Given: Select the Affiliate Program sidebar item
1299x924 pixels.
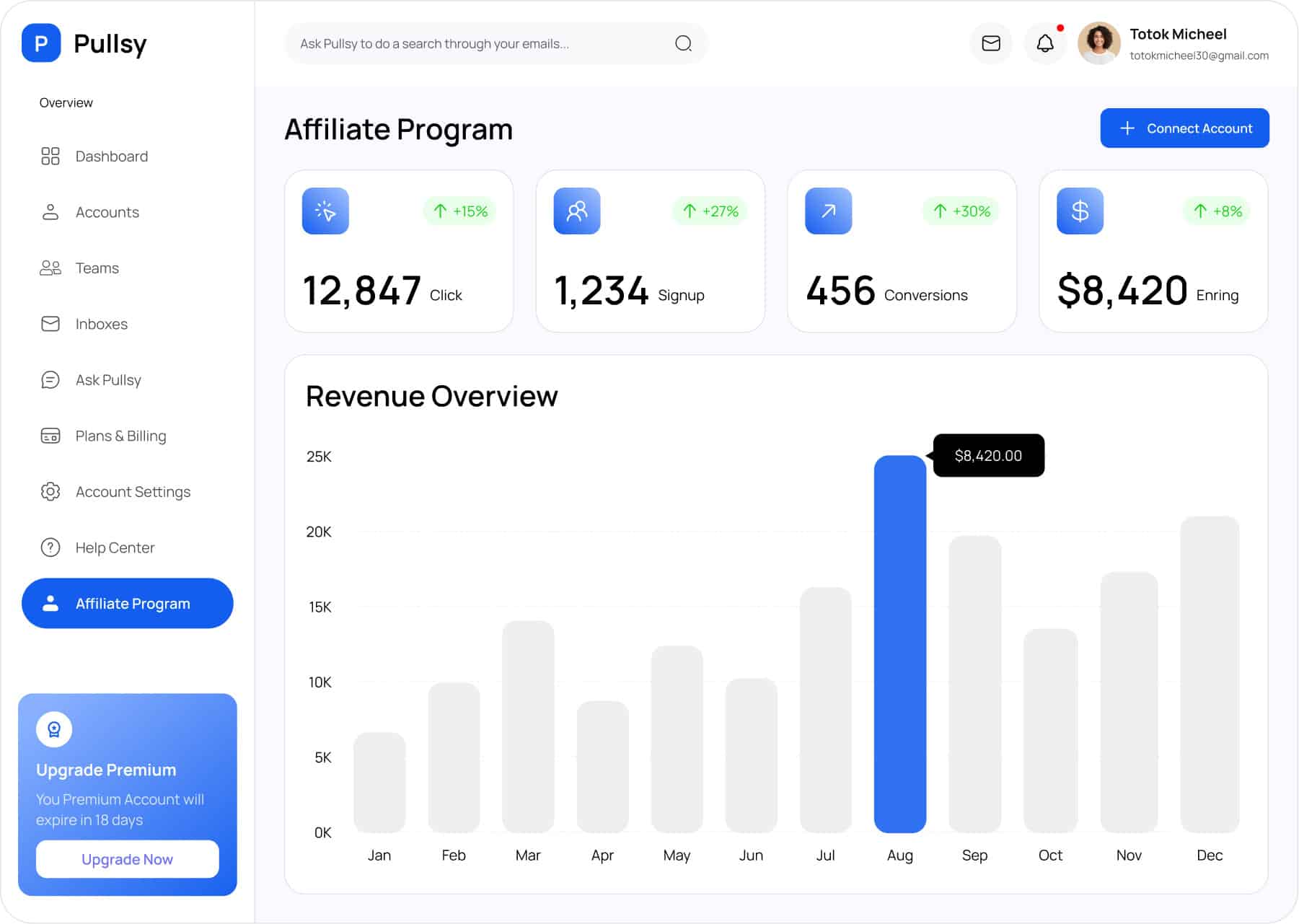Looking at the screenshot, I should coord(128,603).
